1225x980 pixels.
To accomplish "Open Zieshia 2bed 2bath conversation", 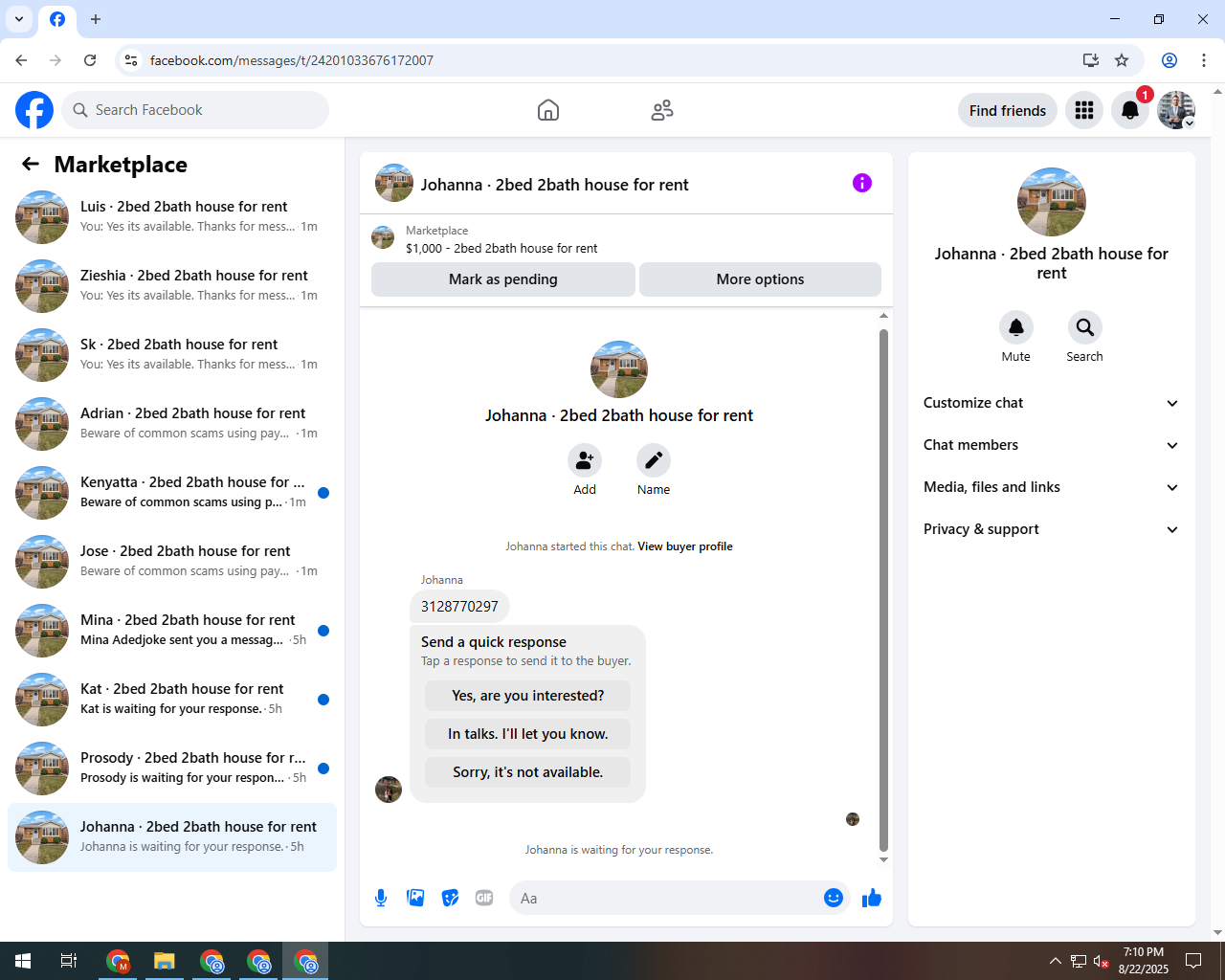I will [x=172, y=286].
